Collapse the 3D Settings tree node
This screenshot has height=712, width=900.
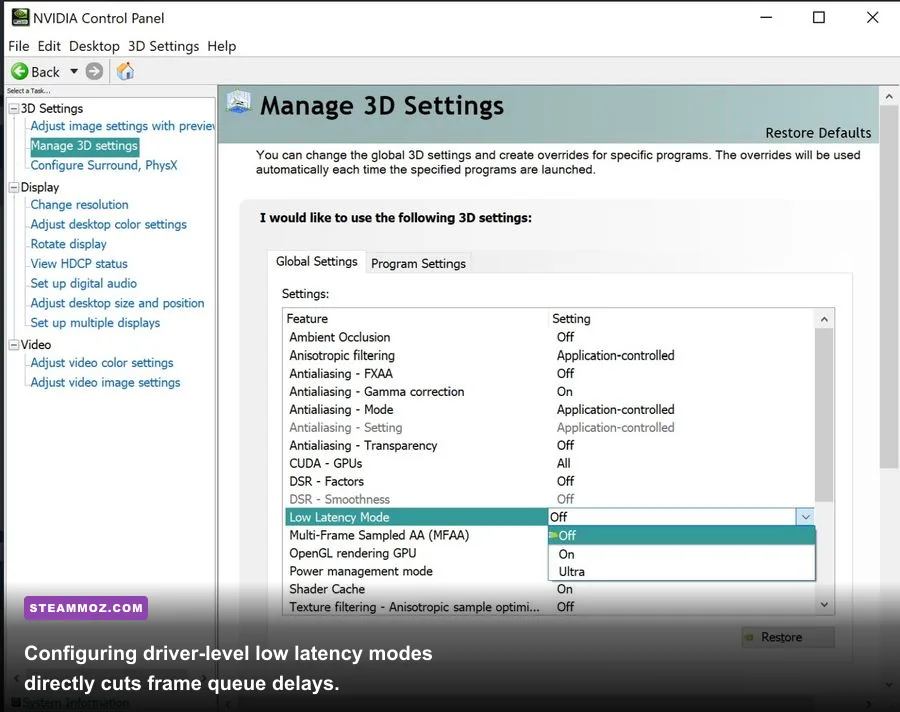pos(14,109)
